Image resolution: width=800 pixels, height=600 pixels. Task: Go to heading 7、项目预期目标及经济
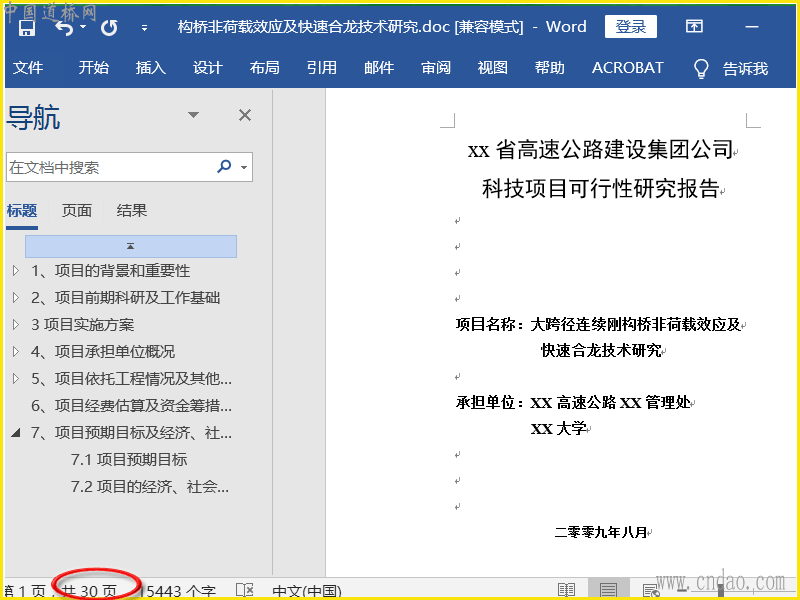(131, 433)
